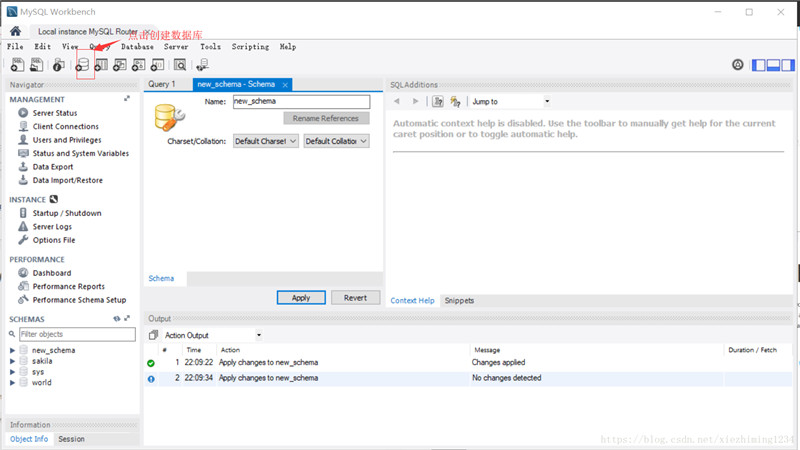The width and height of the screenshot is (800, 450).
Task: Click the Revert button
Action: (355, 298)
